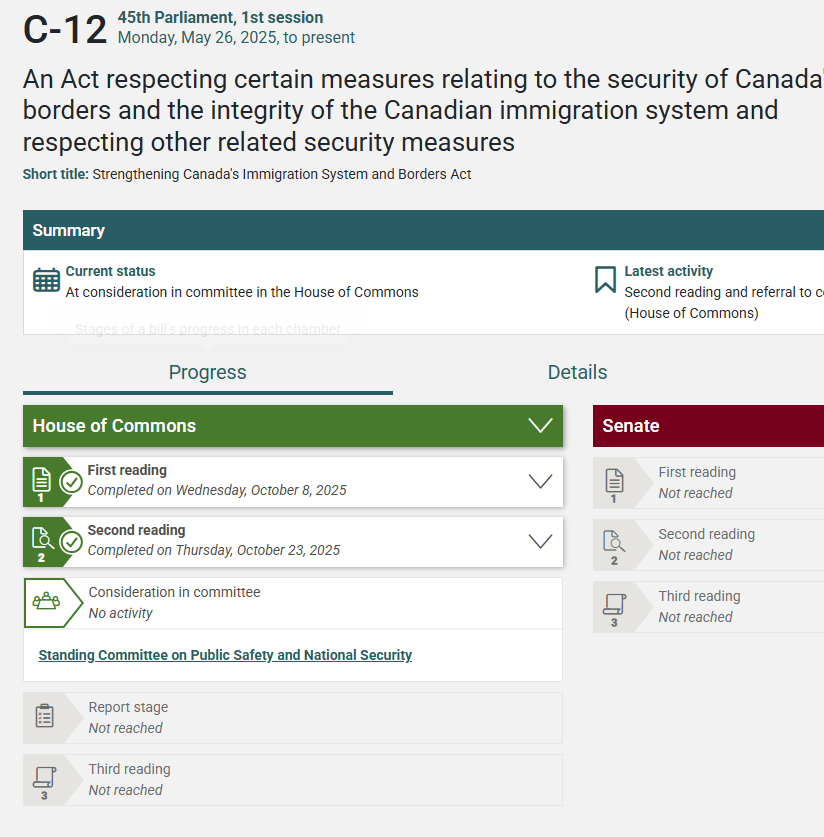Click the House second reading magnifier icon
The height and width of the screenshot is (837, 824).
click(41, 541)
